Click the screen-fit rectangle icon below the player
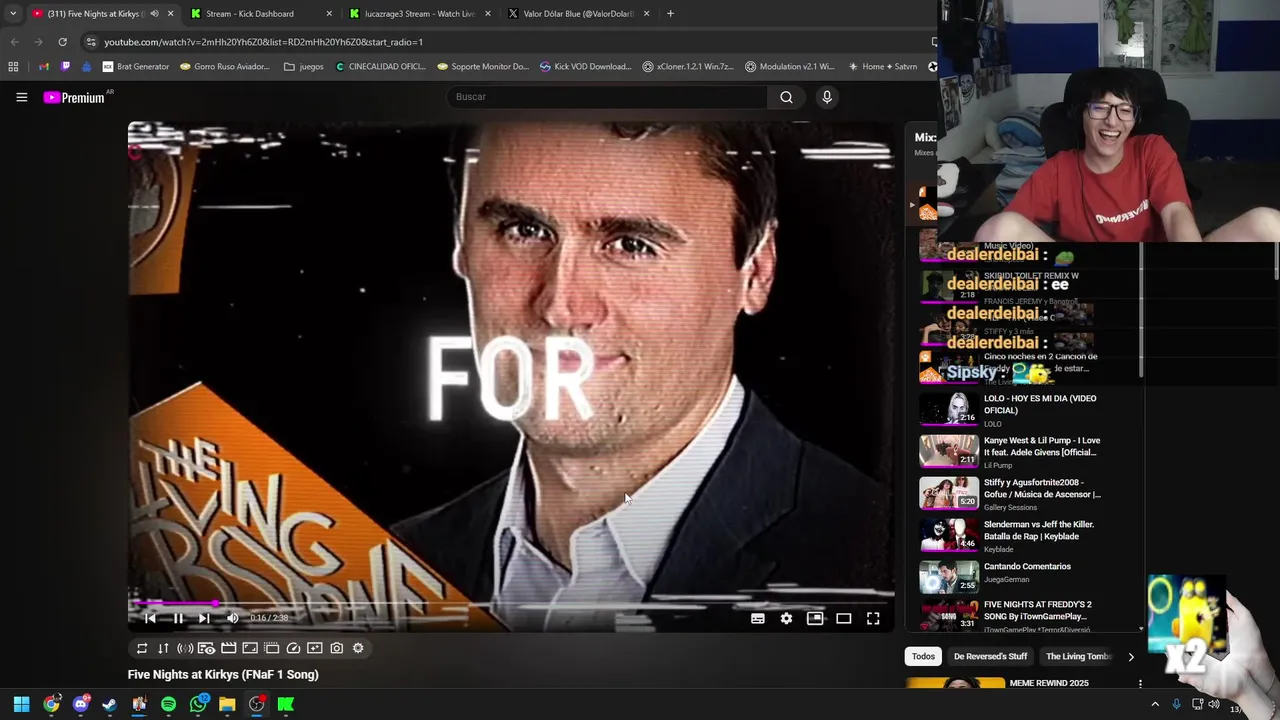 coord(250,648)
